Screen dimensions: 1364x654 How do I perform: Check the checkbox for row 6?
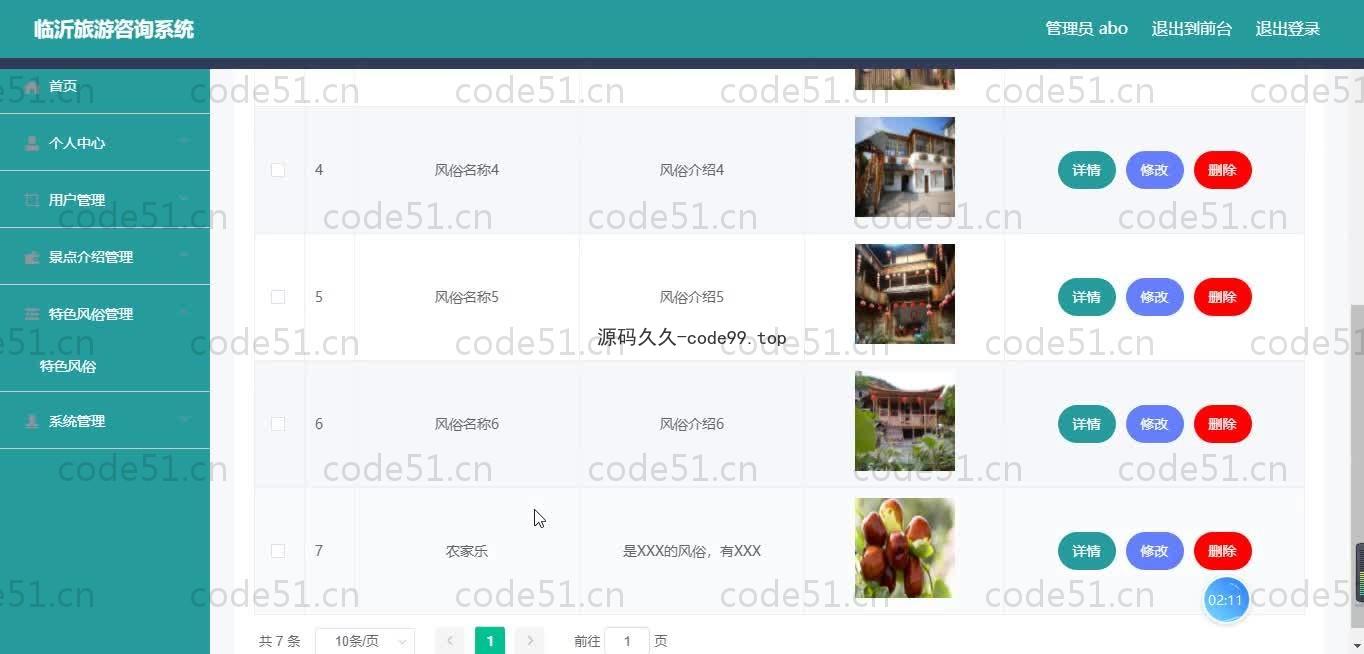[x=278, y=424]
